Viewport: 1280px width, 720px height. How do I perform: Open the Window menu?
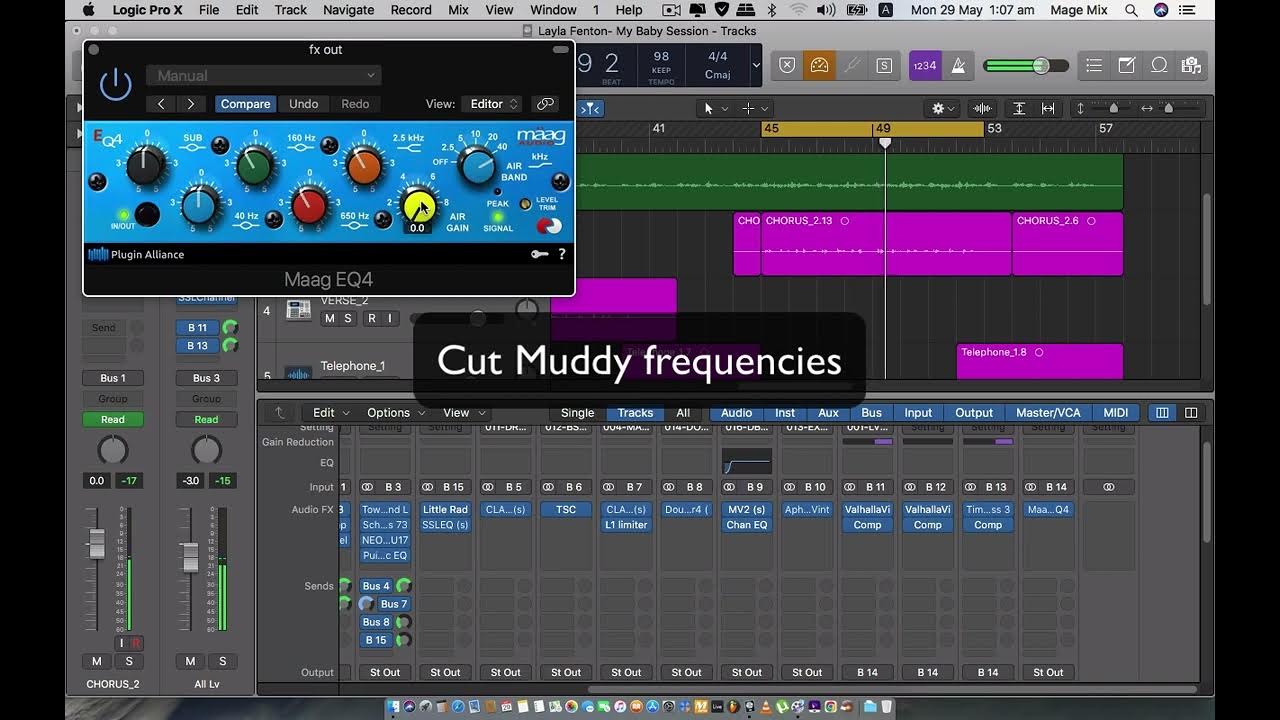tap(553, 10)
